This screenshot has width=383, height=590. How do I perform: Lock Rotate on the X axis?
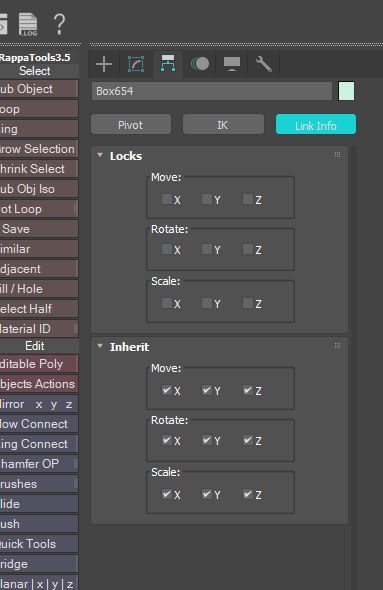point(167,249)
